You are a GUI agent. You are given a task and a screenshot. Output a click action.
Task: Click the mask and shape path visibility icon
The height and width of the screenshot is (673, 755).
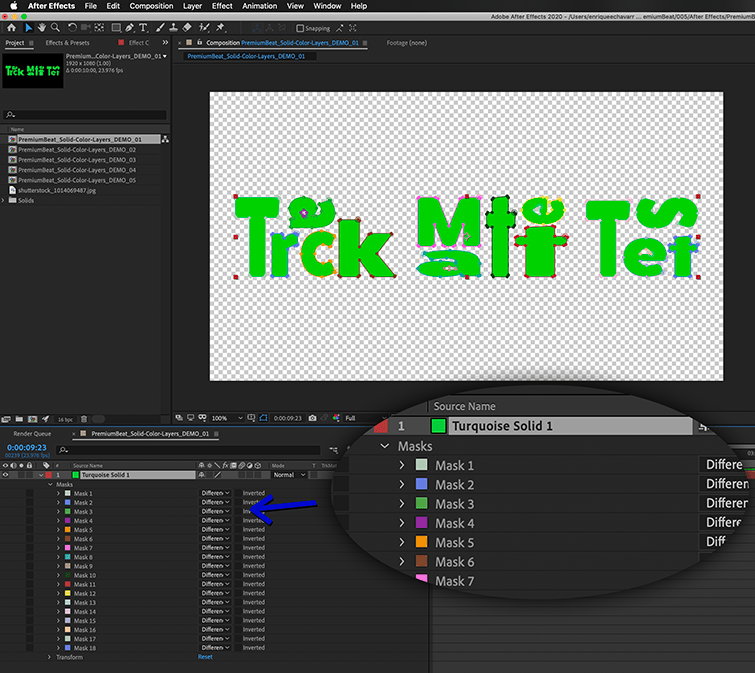(x=263, y=418)
